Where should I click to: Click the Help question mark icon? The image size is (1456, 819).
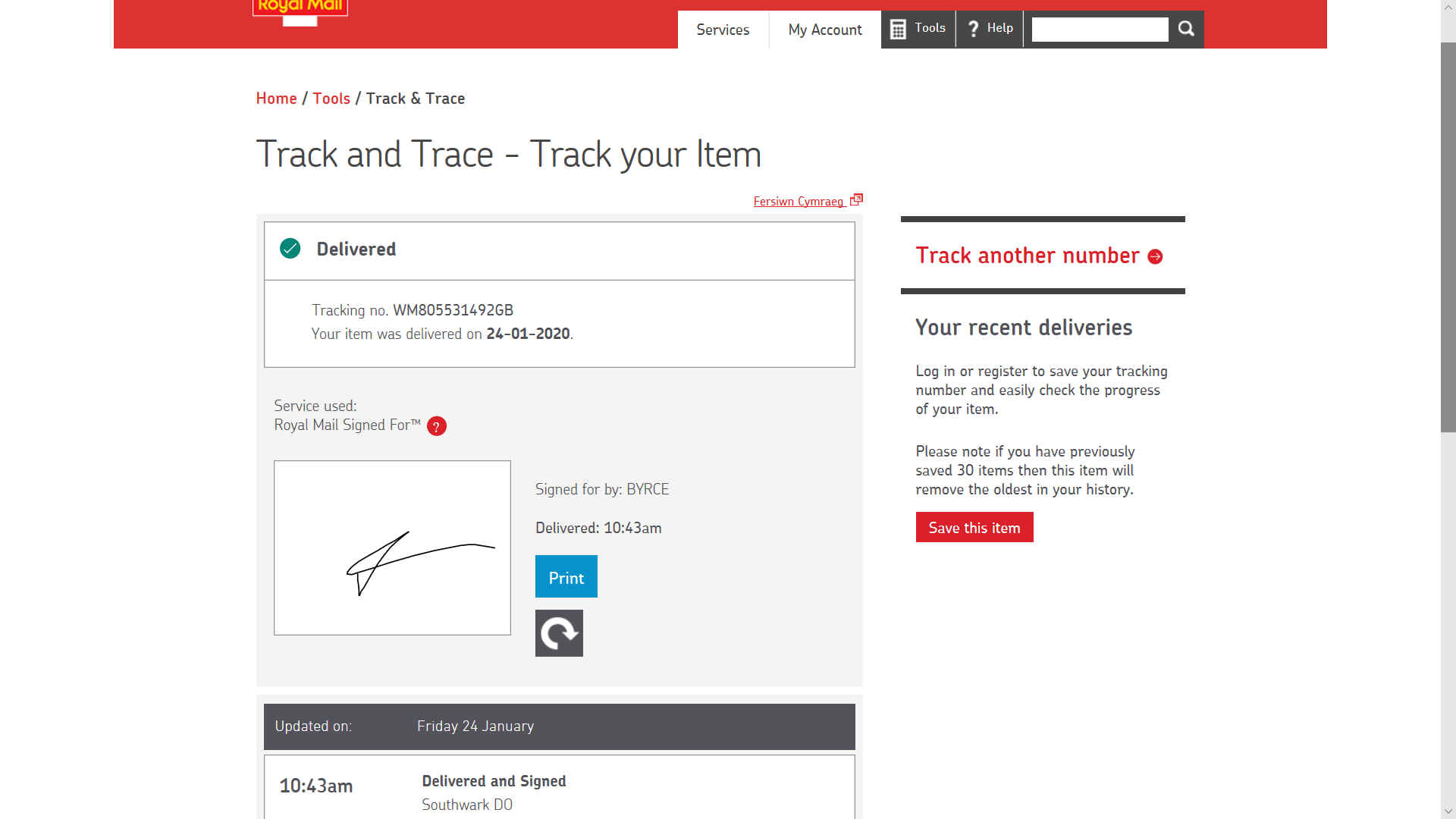coord(974,29)
